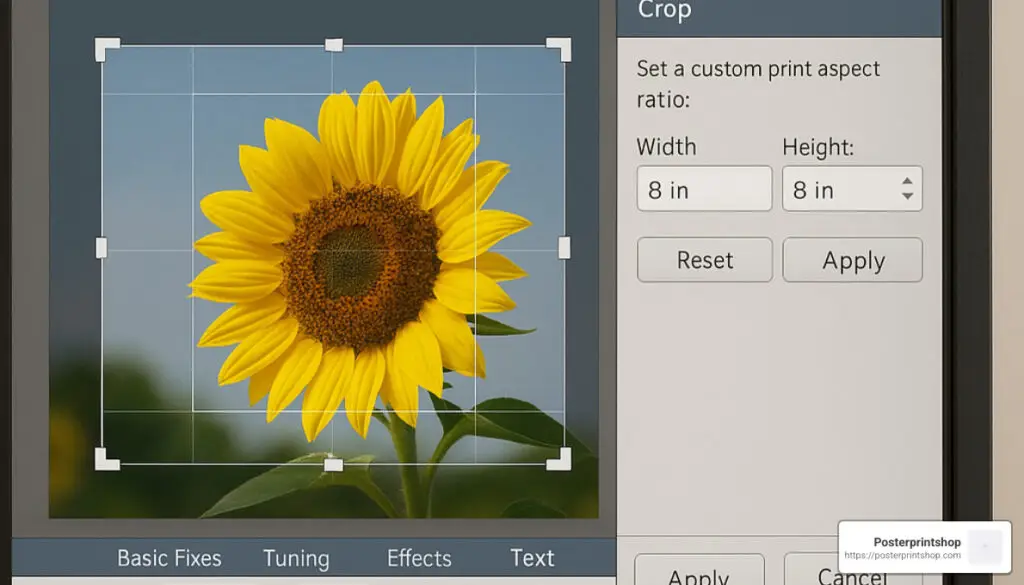This screenshot has height=585, width=1024.
Task: Click the bottom-right crop corner handle
Action: point(560,459)
